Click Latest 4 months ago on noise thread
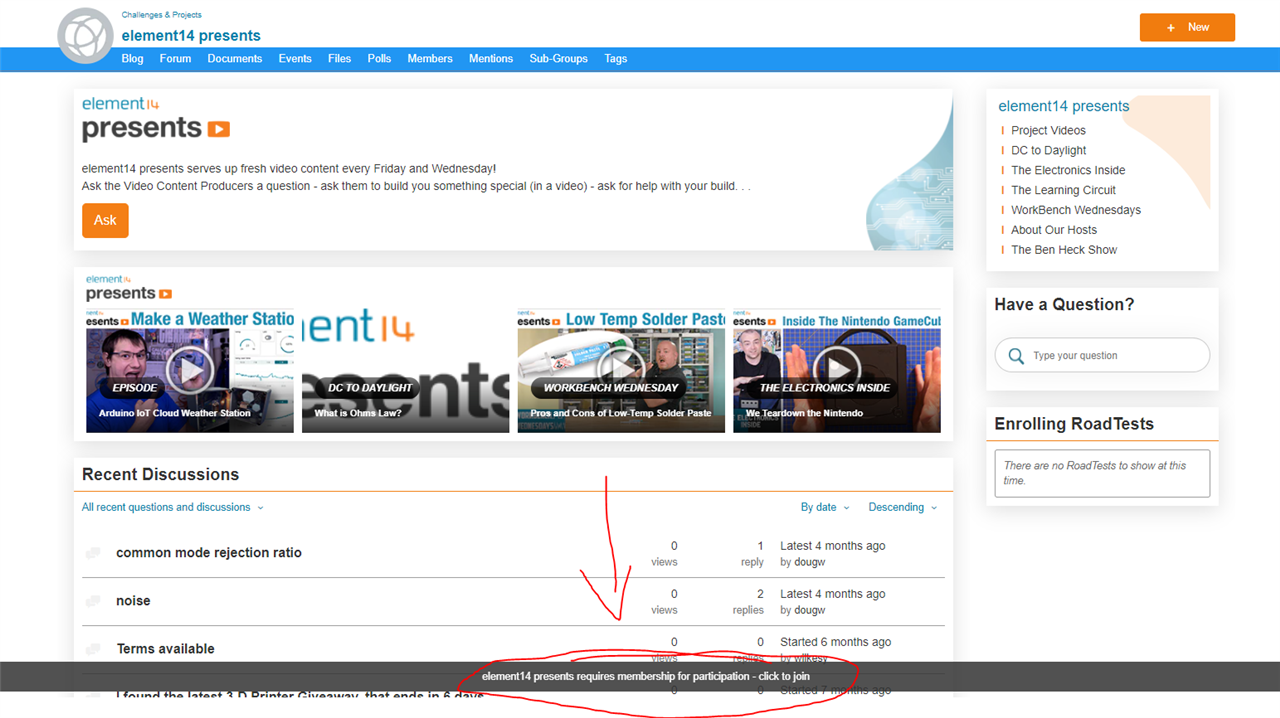This screenshot has width=1280, height=718. [x=832, y=594]
